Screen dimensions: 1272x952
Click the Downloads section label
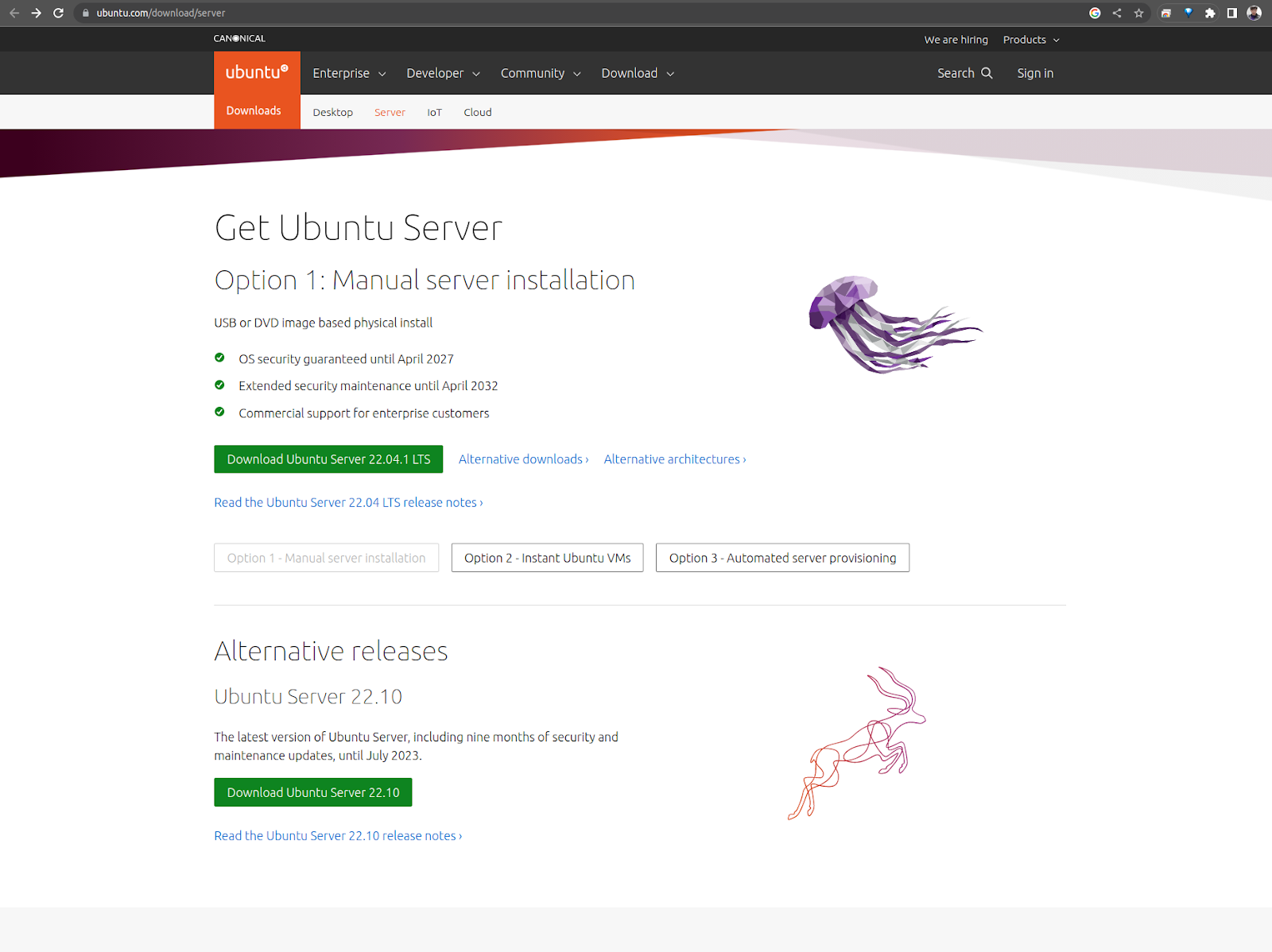(x=254, y=110)
